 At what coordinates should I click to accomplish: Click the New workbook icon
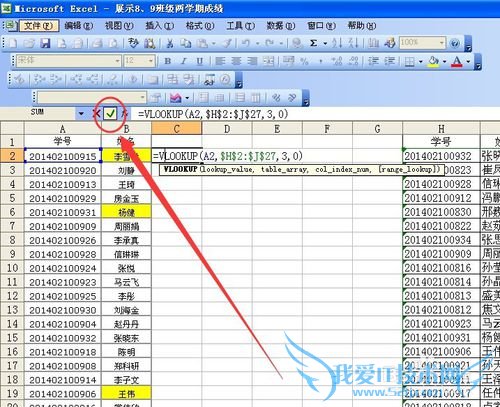point(13,43)
